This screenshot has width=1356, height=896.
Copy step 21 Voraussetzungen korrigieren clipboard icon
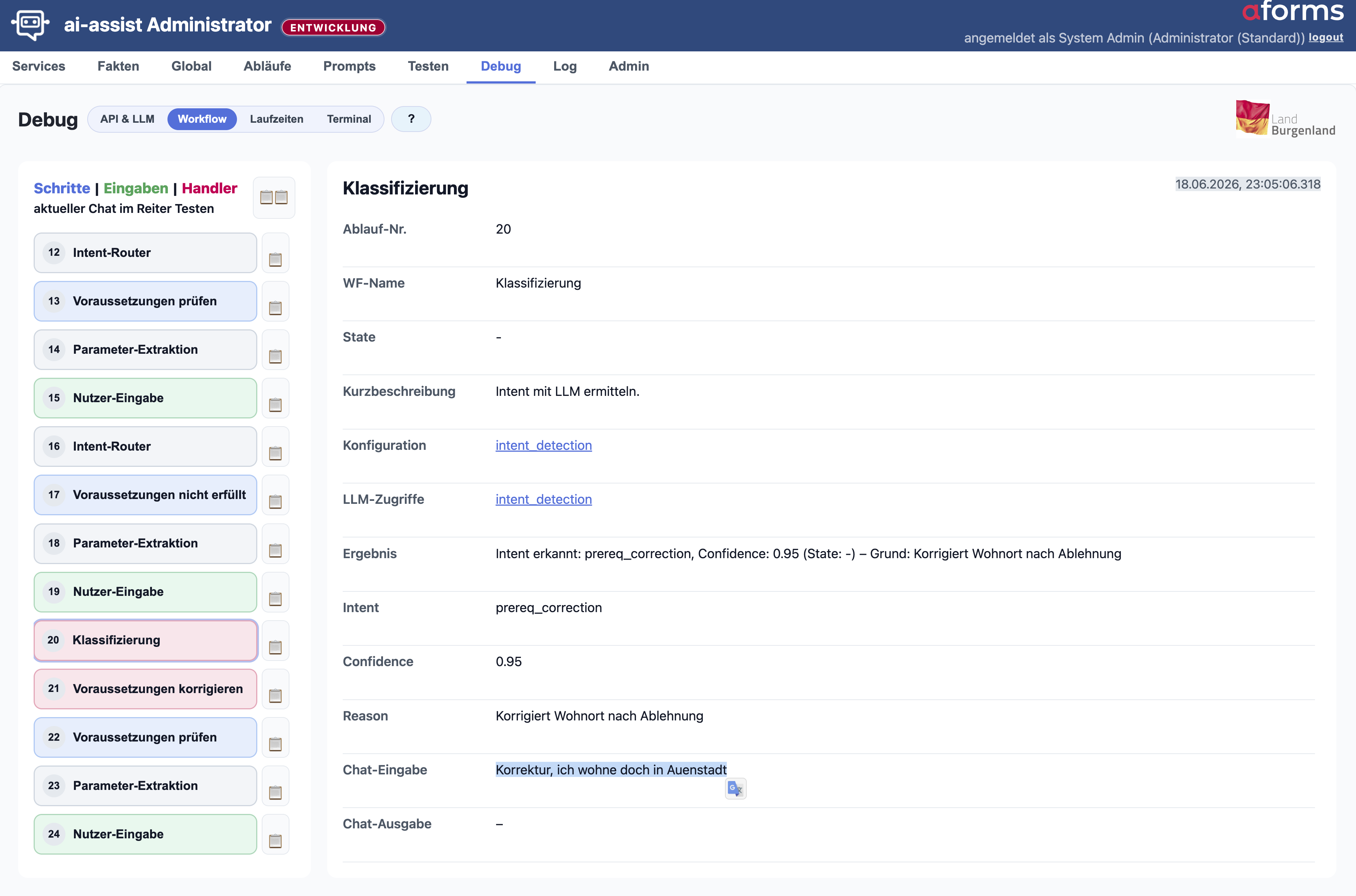[x=275, y=690]
